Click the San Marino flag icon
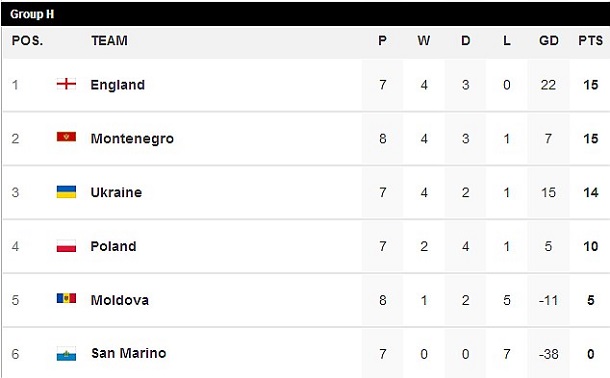Screen dimensions: 610x378 tap(66, 354)
